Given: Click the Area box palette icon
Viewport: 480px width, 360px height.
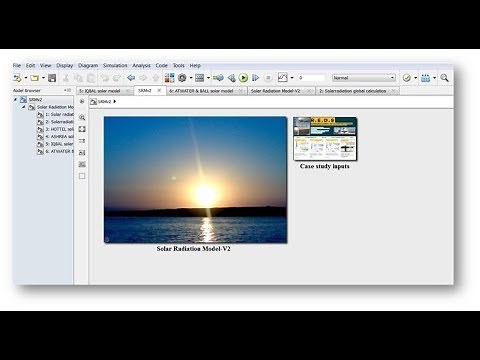Looking at the screenshot, I should tap(82, 176).
